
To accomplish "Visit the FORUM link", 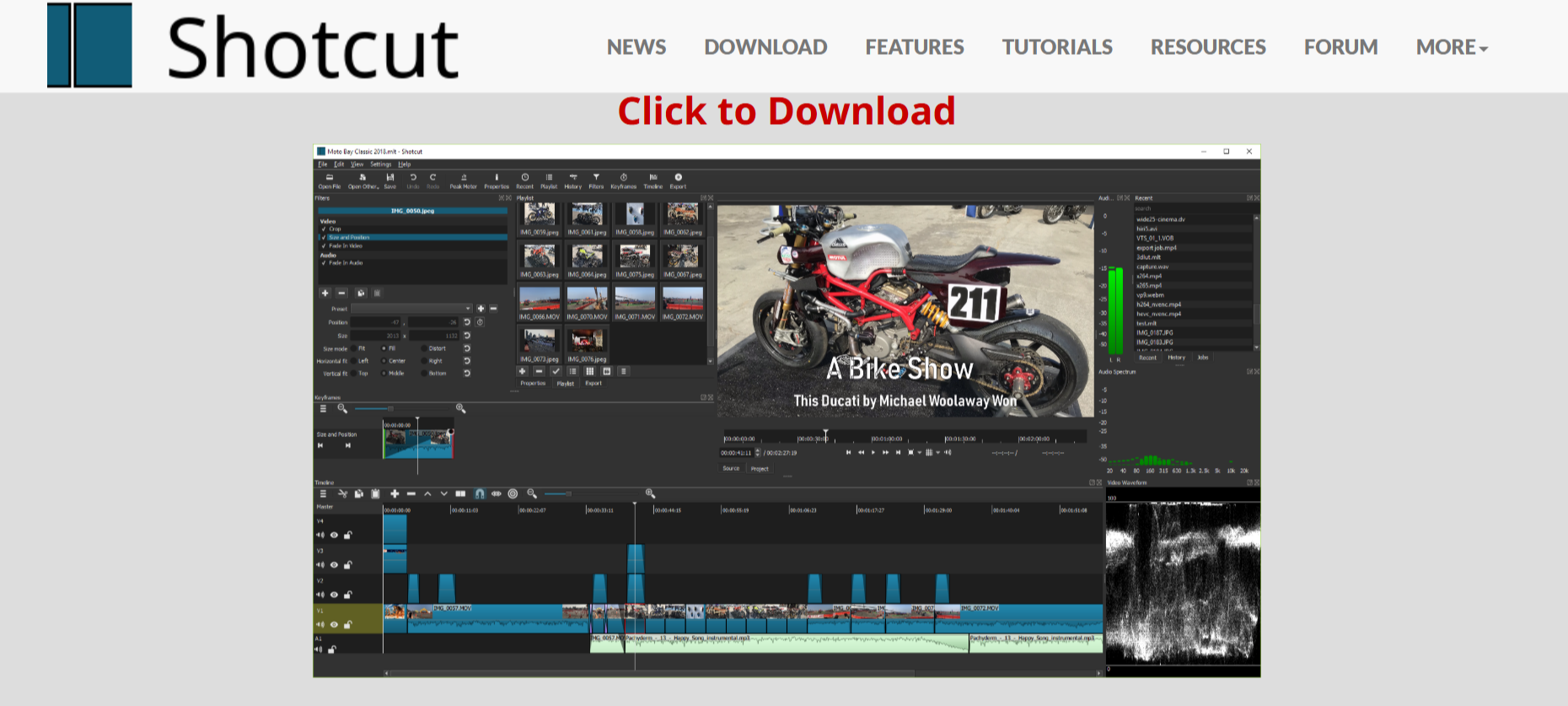I will coord(1340,47).
